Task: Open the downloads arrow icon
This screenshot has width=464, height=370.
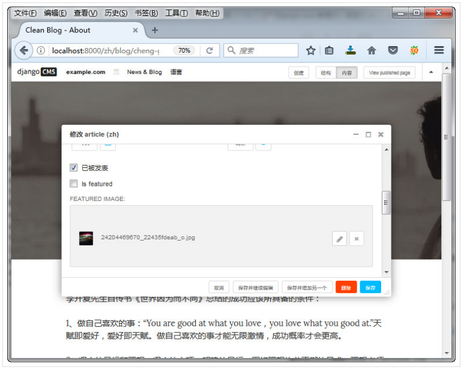Action: tap(350, 51)
